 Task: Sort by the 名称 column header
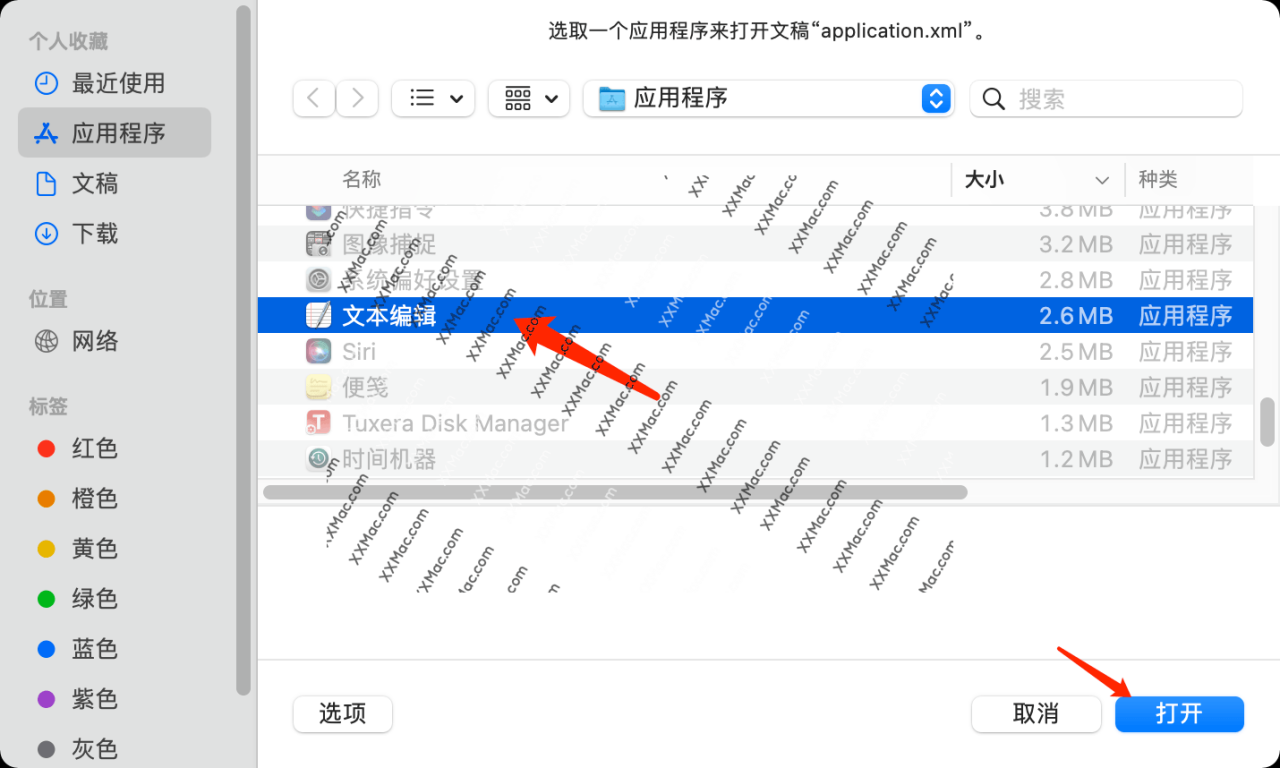click(361, 180)
